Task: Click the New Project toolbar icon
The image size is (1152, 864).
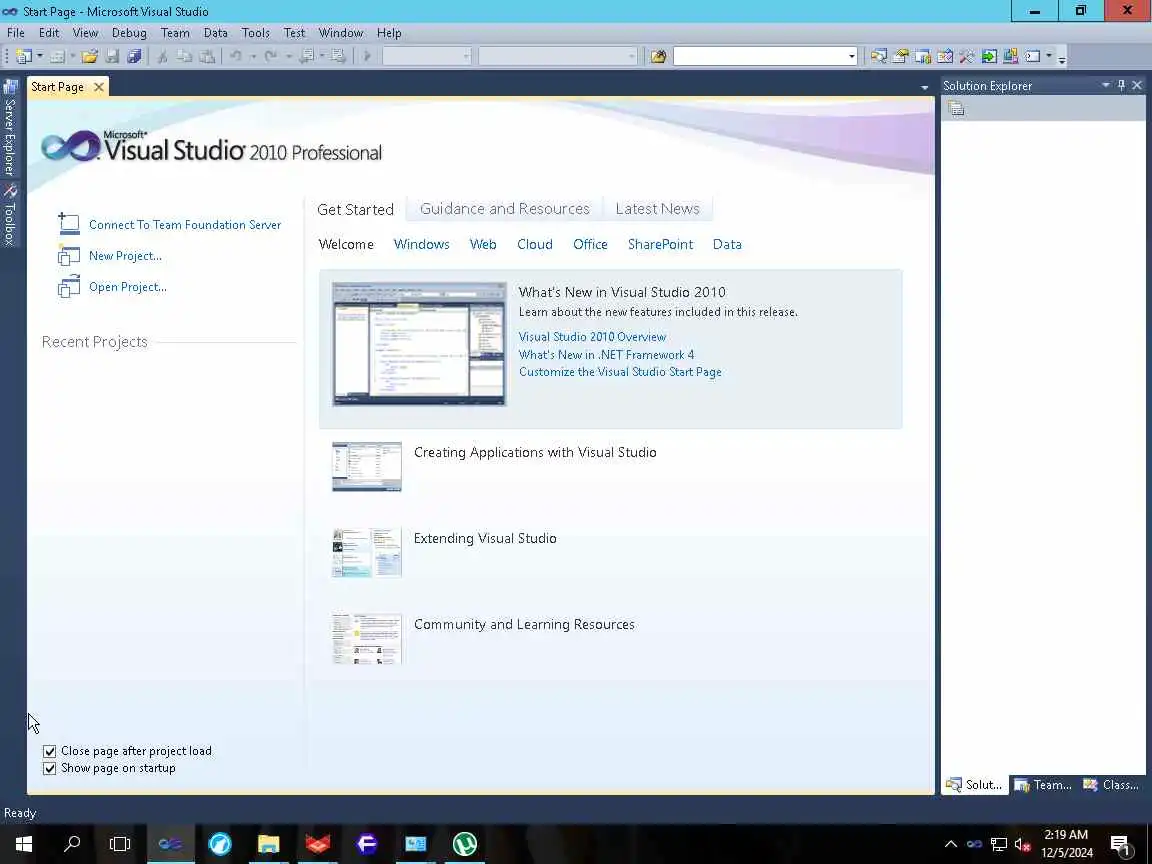Action: tap(24, 56)
